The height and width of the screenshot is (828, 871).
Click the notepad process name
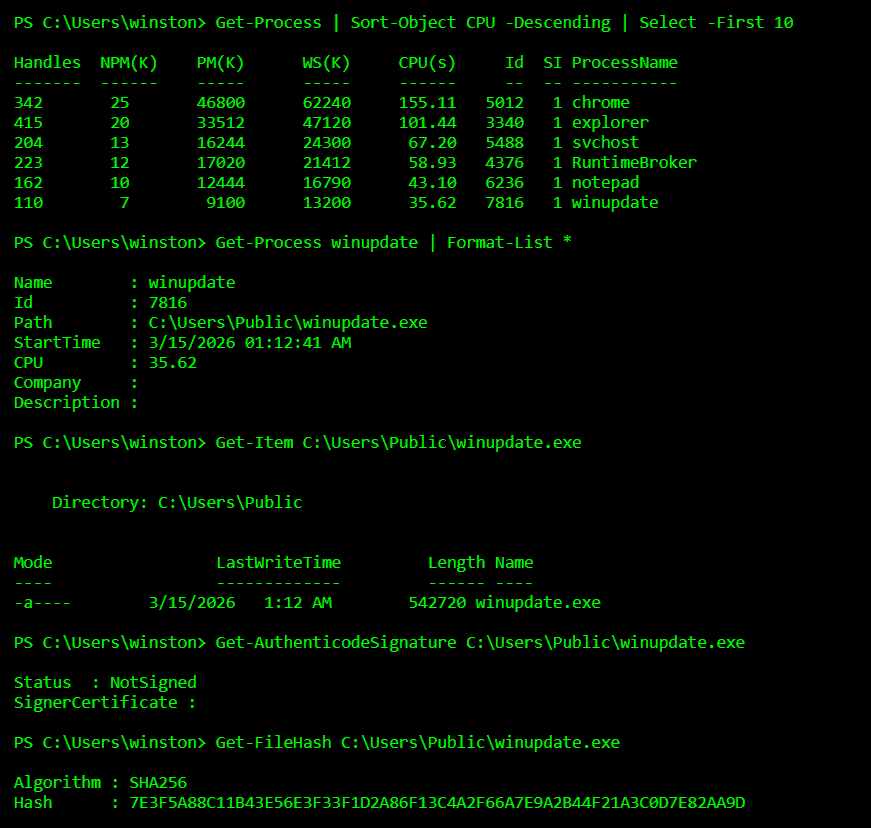coord(605,183)
